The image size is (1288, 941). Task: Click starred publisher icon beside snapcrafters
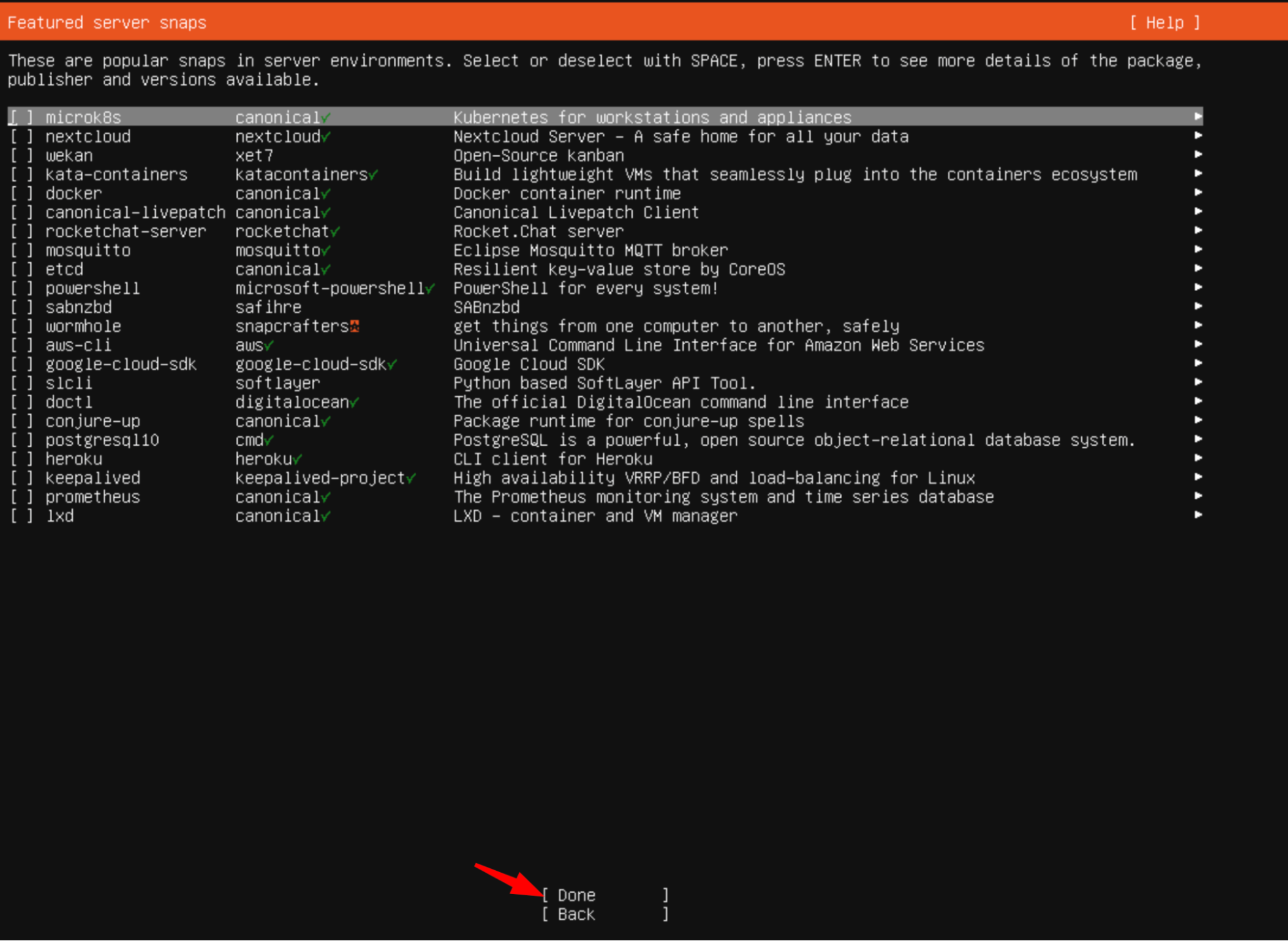(354, 327)
